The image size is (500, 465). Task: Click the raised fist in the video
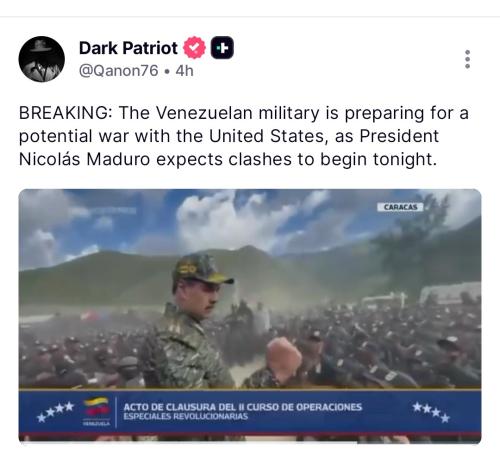tap(283, 356)
